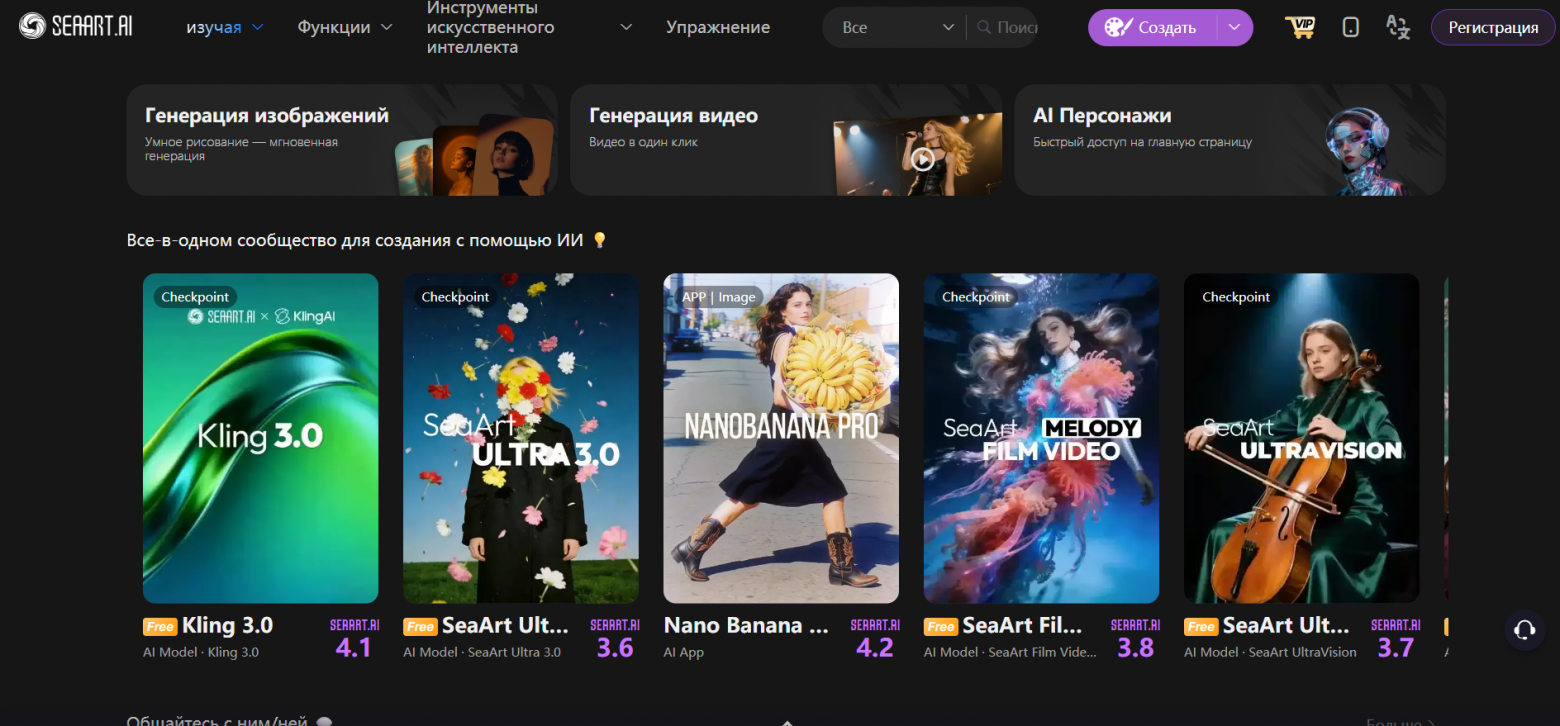Open the Kling 3.0 thumbnail
The width and height of the screenshot is (1560, 726).
coord(261,438)
